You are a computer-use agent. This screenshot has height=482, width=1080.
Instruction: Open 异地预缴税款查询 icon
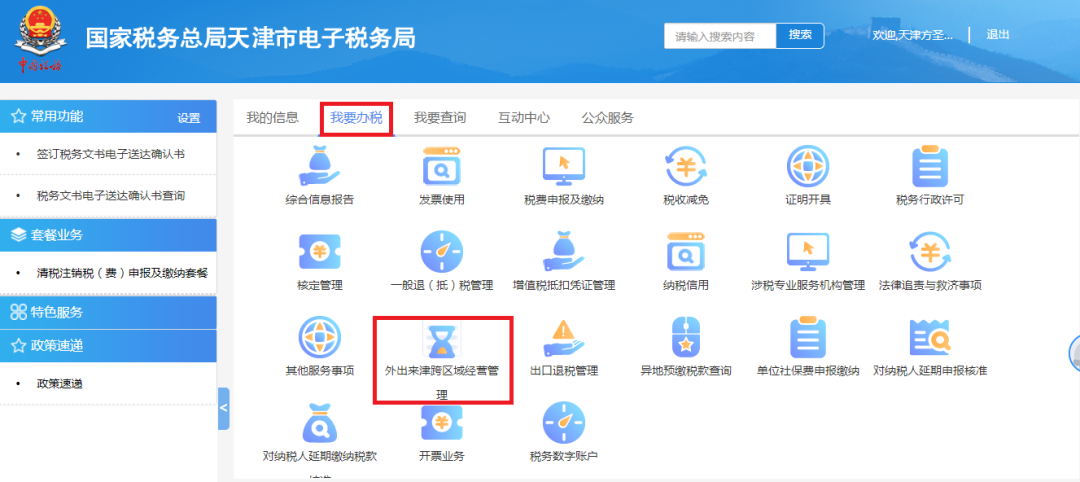coord(686,337)
